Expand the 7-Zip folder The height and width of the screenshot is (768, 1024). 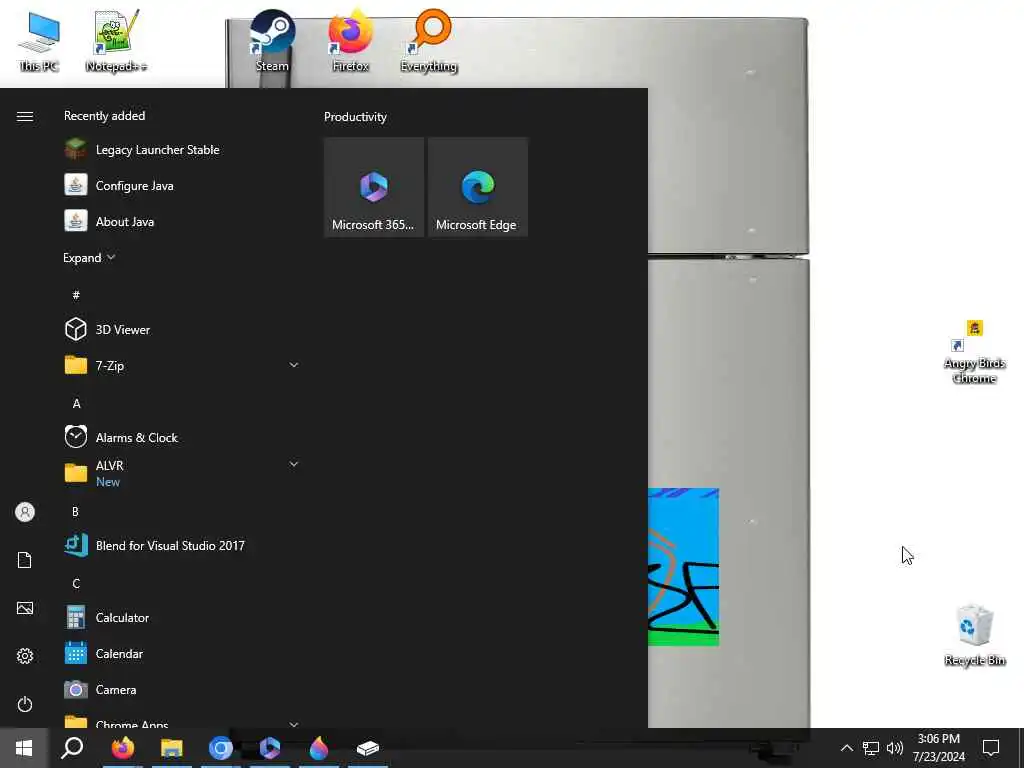(294, 365)
